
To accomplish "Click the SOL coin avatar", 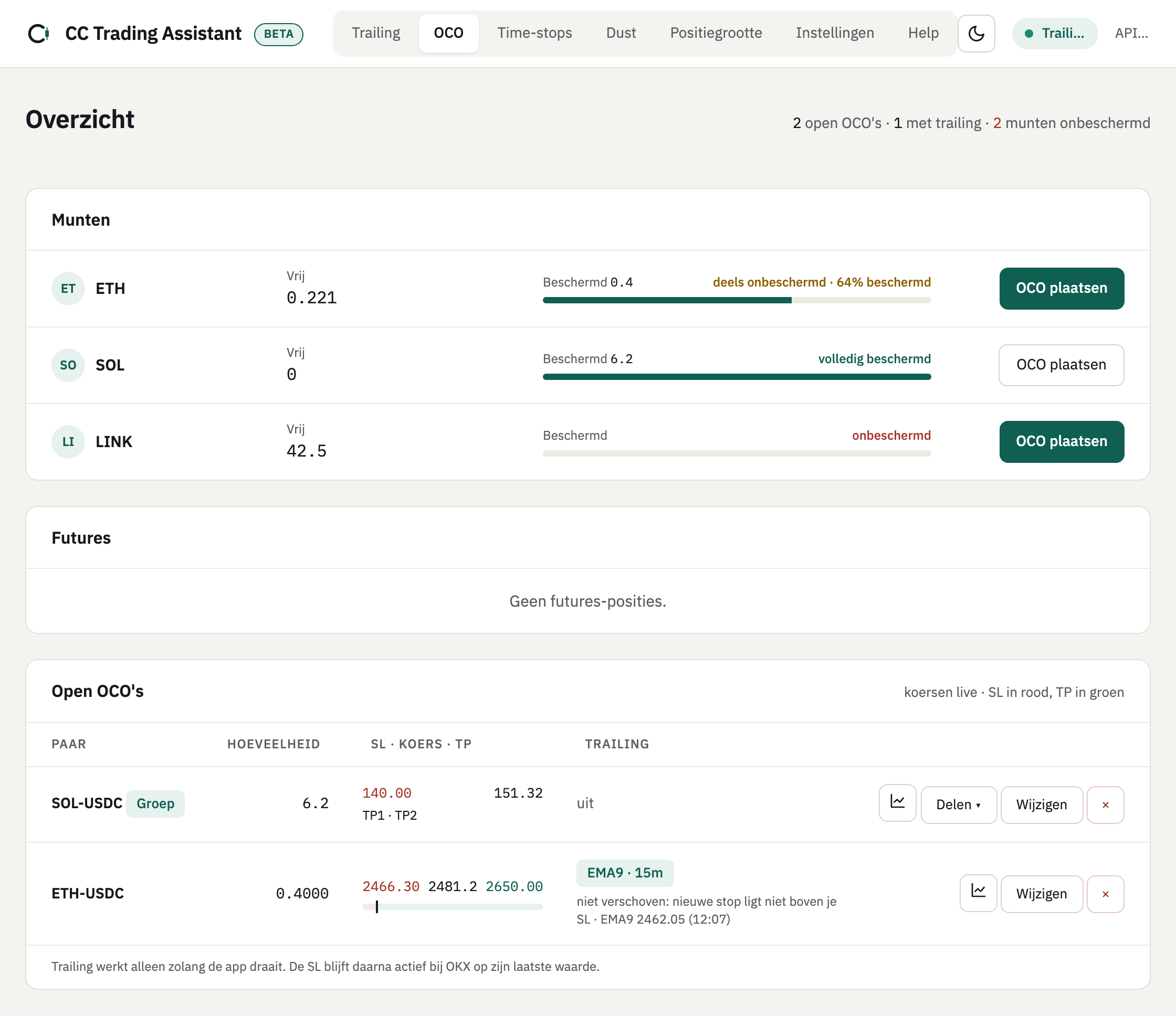I will coord(68,365).
